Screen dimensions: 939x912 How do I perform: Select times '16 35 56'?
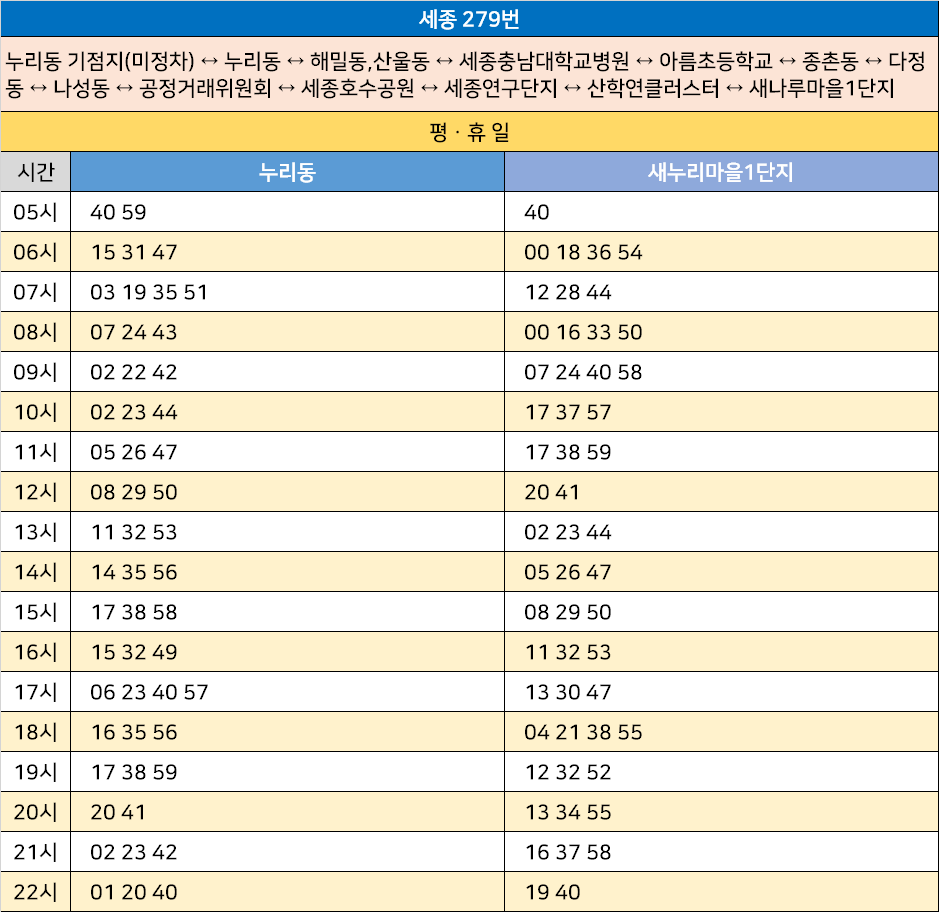134,732
